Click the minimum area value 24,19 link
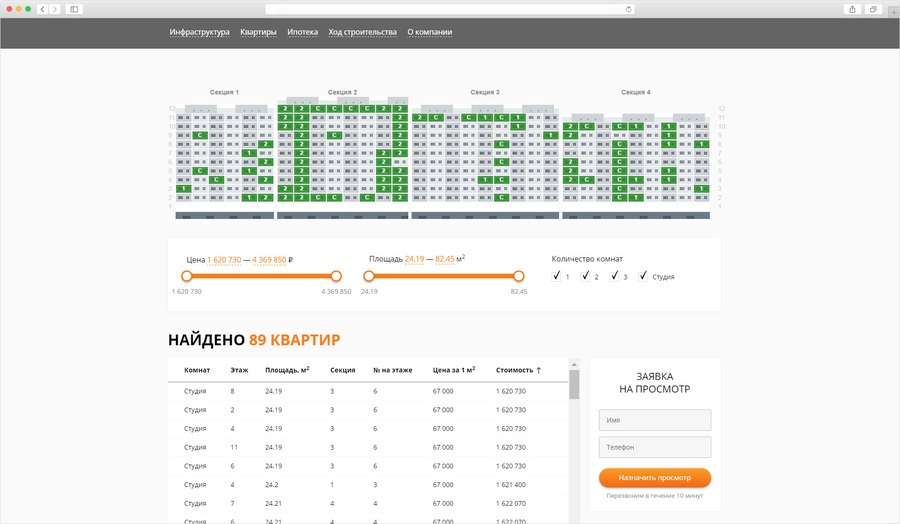 414,259
